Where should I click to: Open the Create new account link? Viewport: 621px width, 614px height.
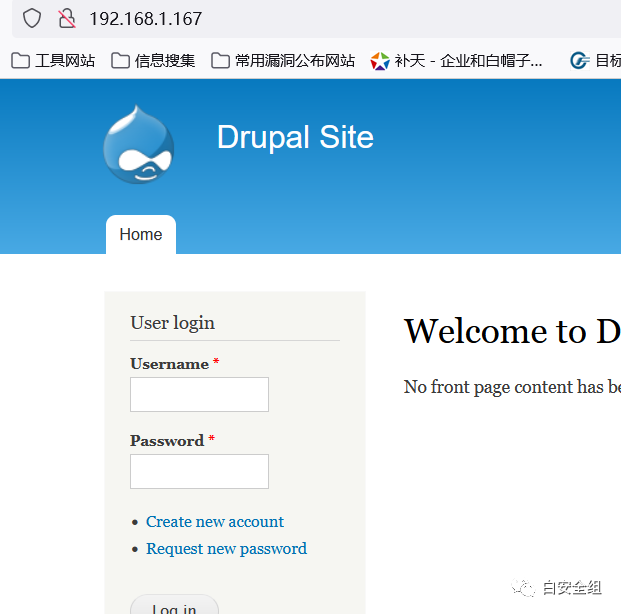[x=214, y=522]
